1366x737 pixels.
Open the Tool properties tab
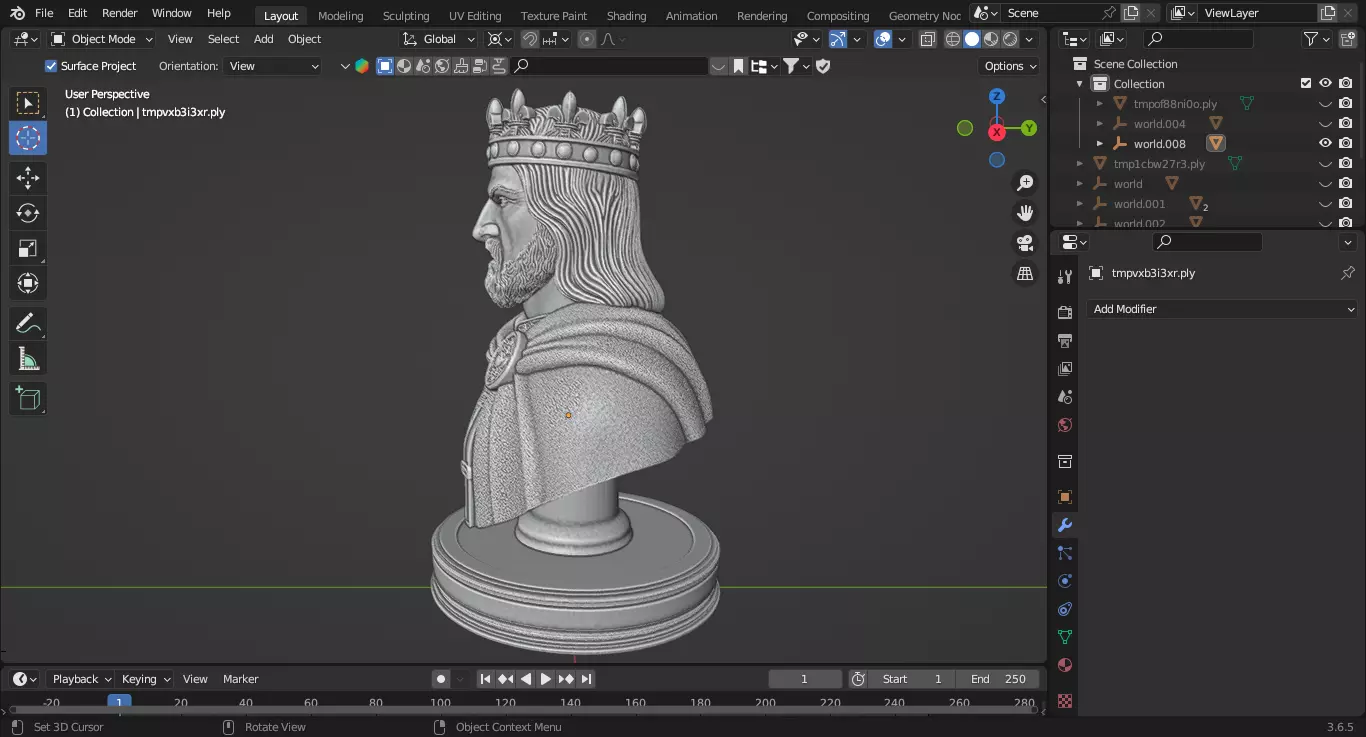(1065, 277)
